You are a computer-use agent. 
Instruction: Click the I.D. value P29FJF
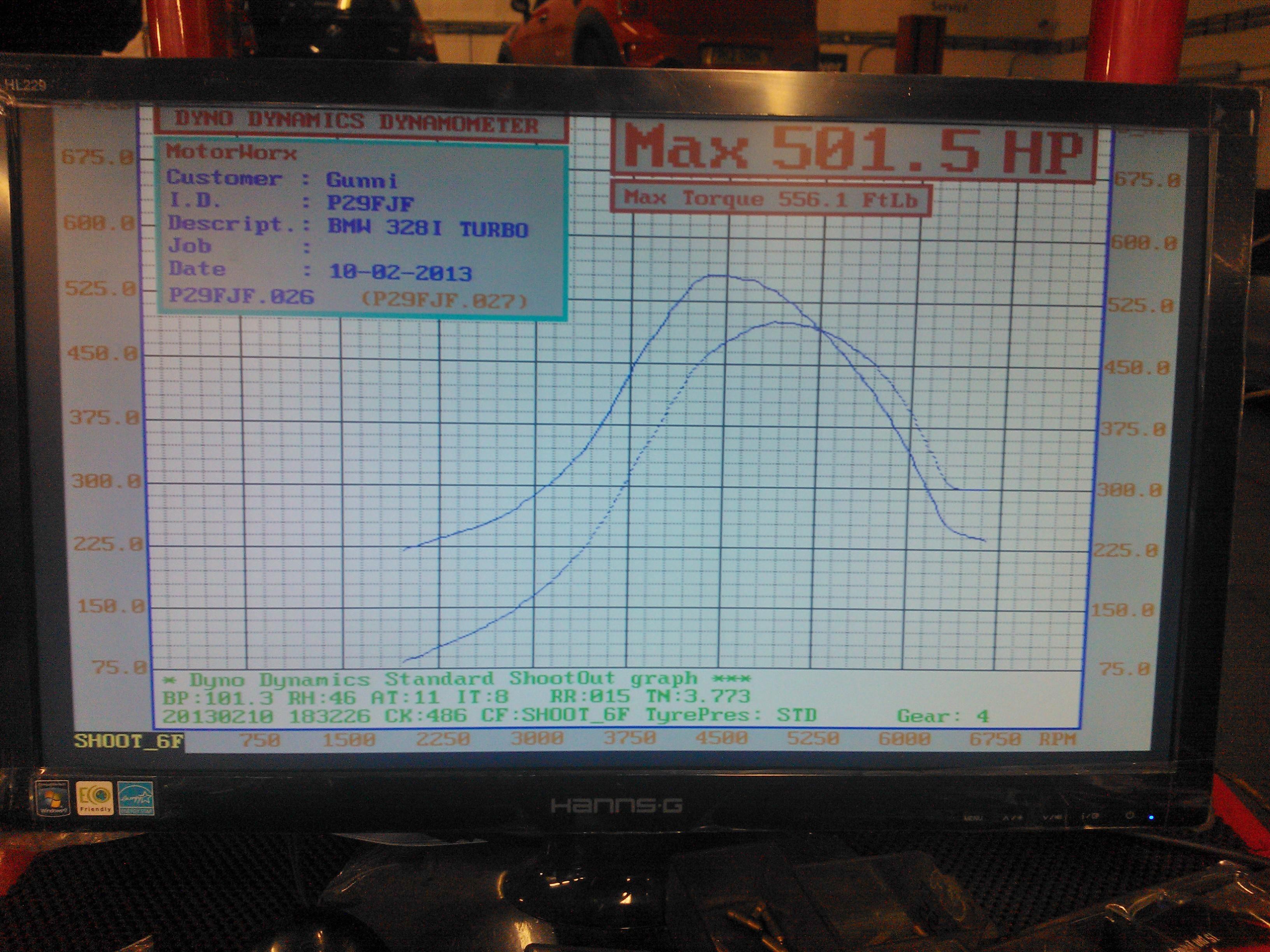(x=370, y=203)
